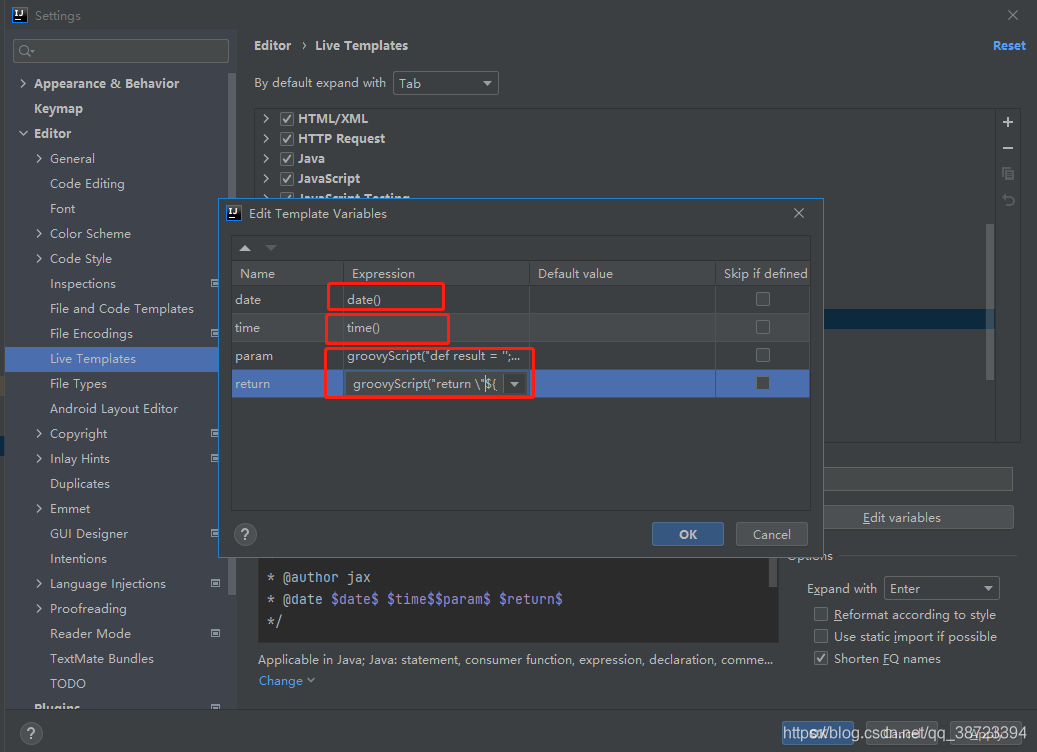The height and width of the screenshot is (752, 1037).
Task: Click project-level marker beside File Encodings
Action: pos(215,333)
